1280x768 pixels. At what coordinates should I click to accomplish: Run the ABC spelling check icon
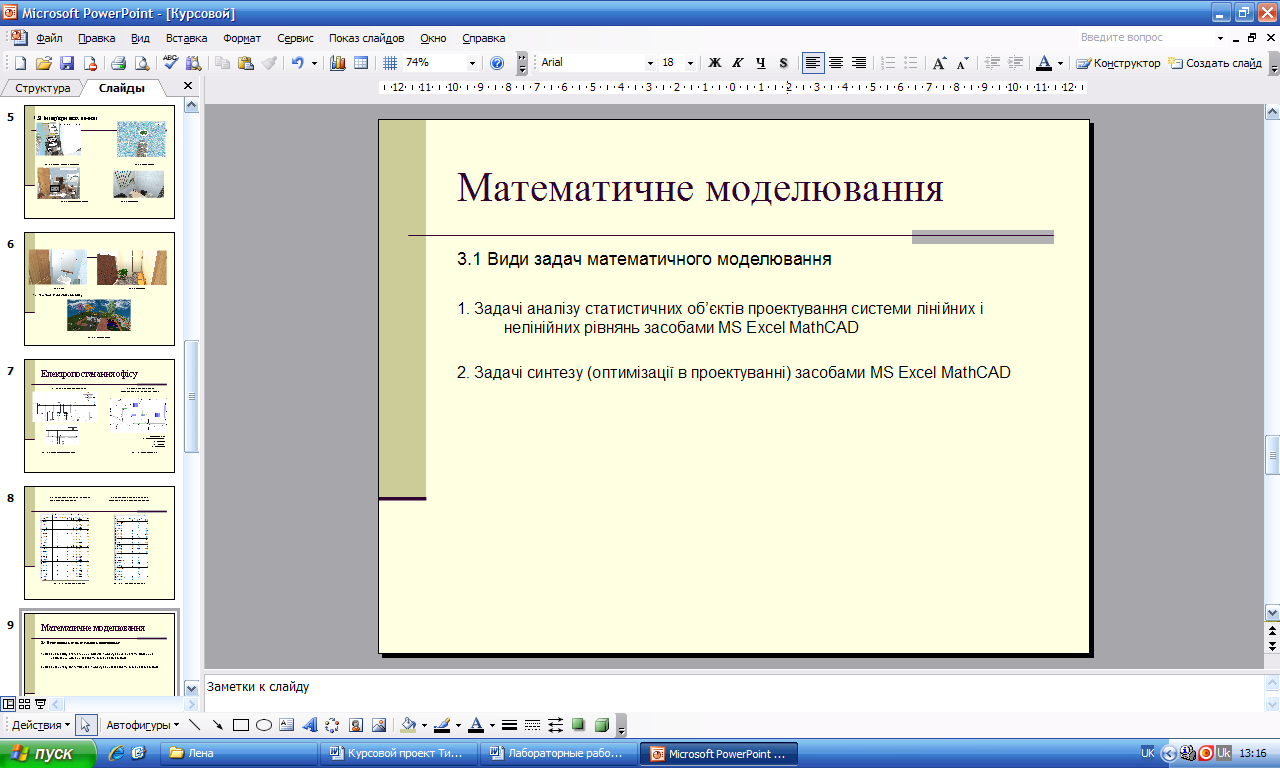coord(170,63)
